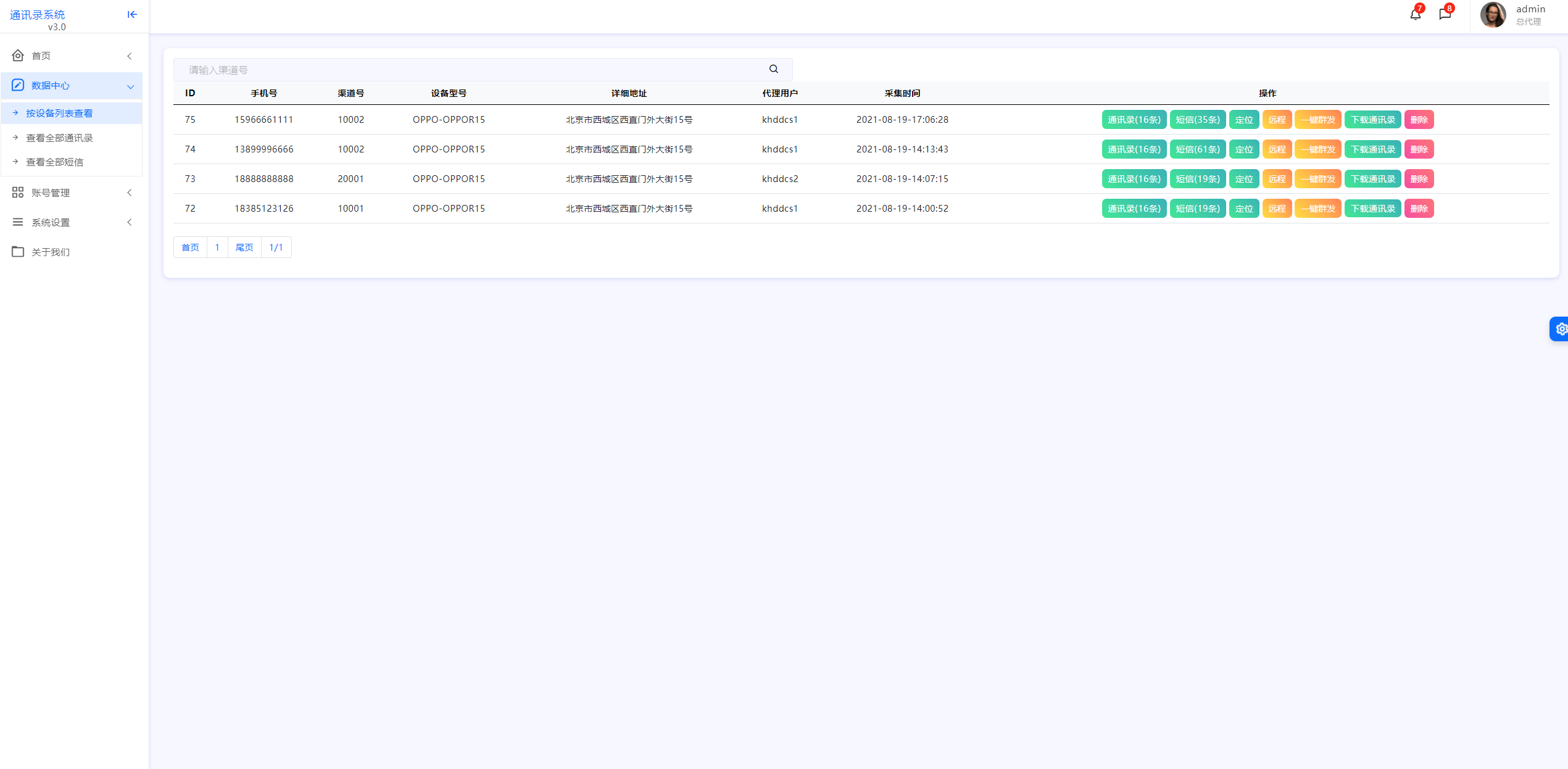The image size is (1568, 769).
Task: Click 一键群发 button for ID 73
Action: point(1317,179)
